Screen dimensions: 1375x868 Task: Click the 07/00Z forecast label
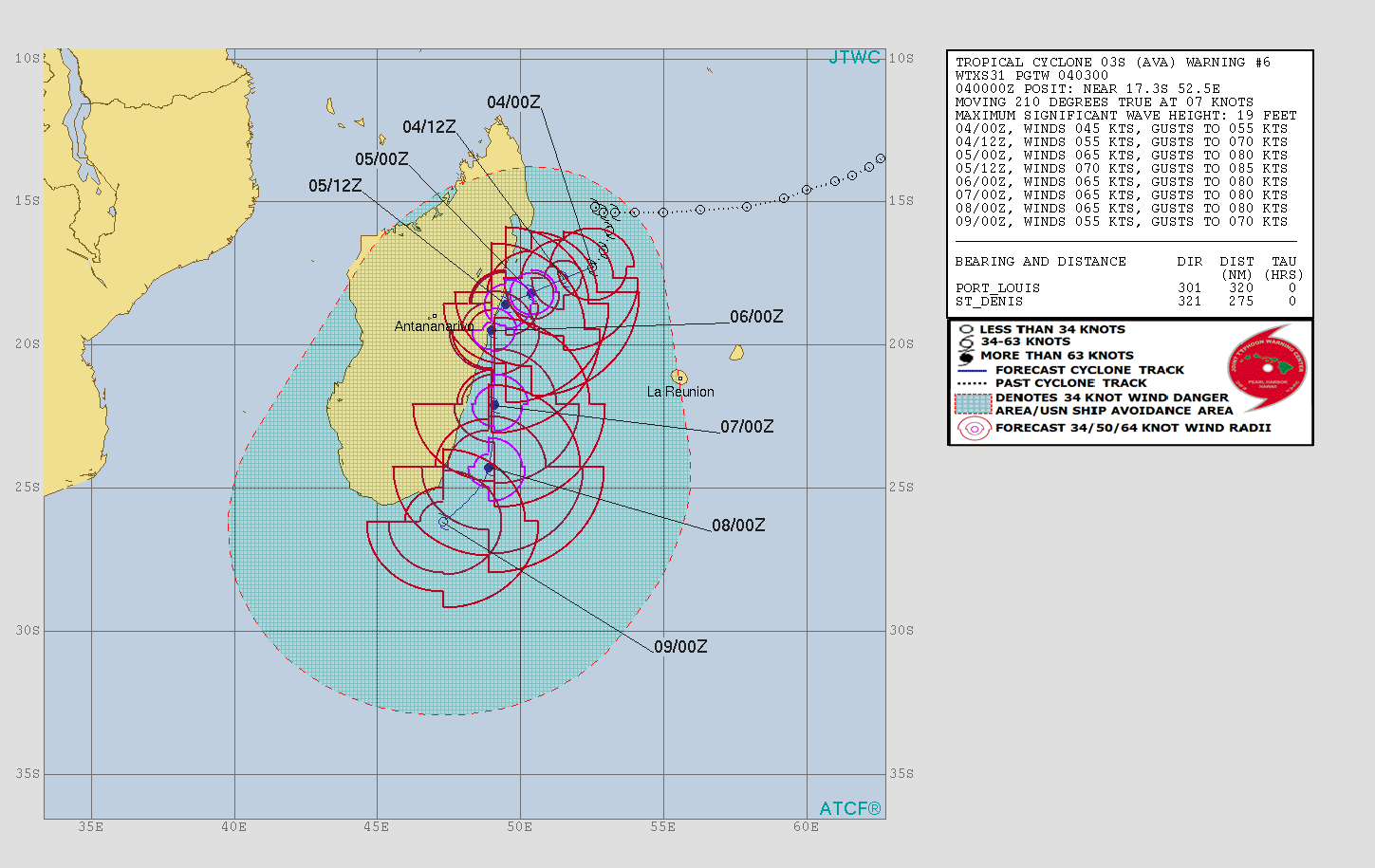tap(747, 427)
